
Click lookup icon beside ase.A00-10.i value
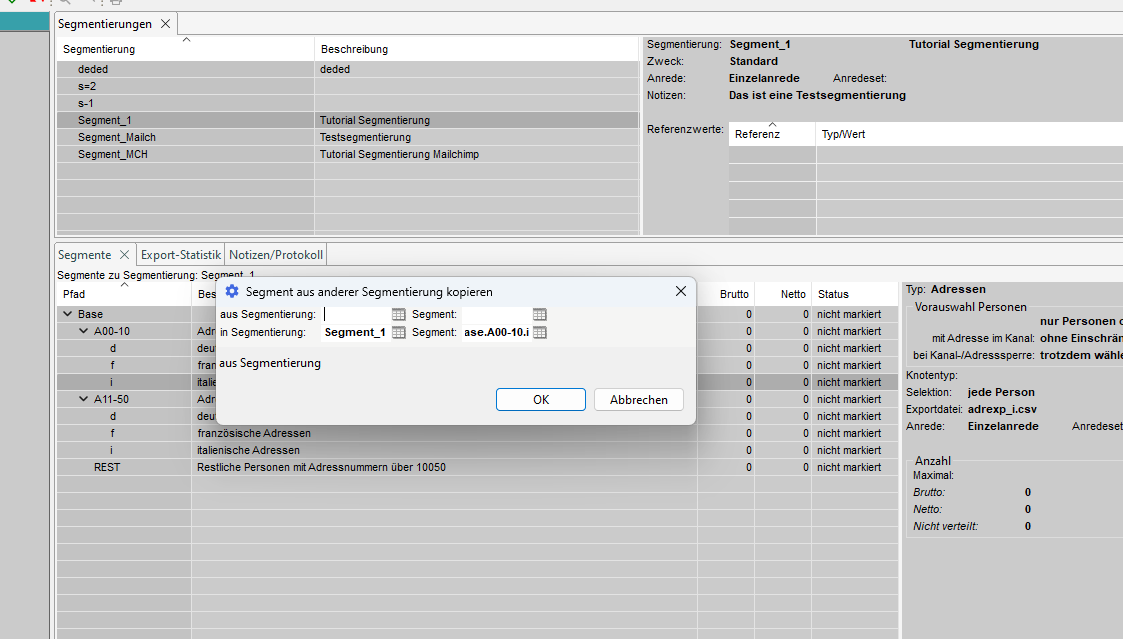[540, 333]
